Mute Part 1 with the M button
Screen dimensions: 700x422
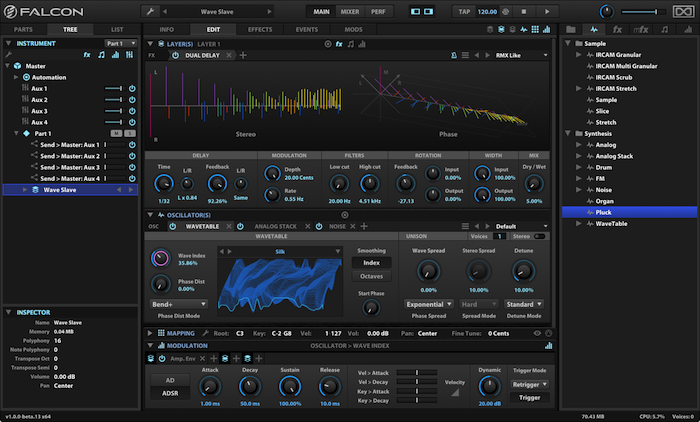116,134
